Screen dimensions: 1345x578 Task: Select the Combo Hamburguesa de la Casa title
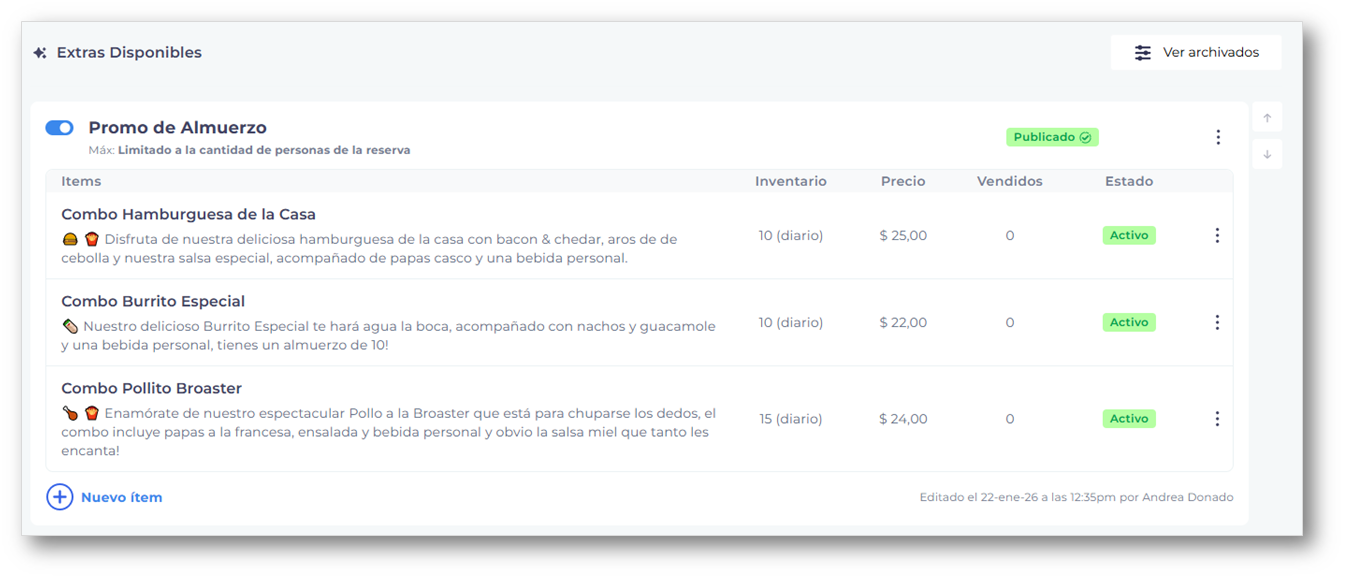(188, 214)
